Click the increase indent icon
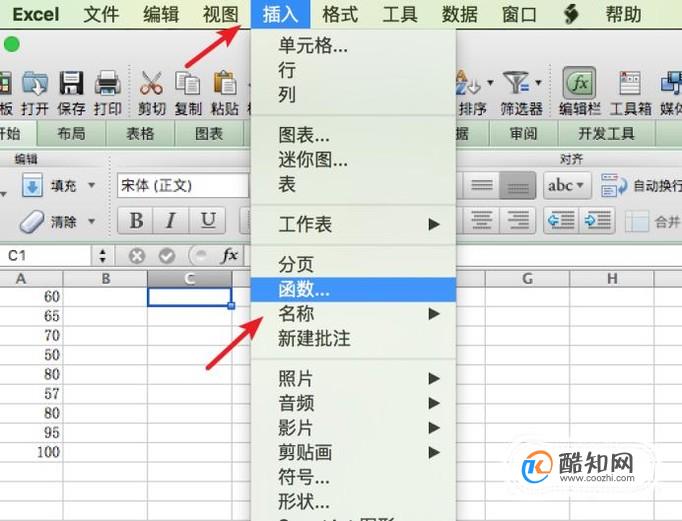 597,221
